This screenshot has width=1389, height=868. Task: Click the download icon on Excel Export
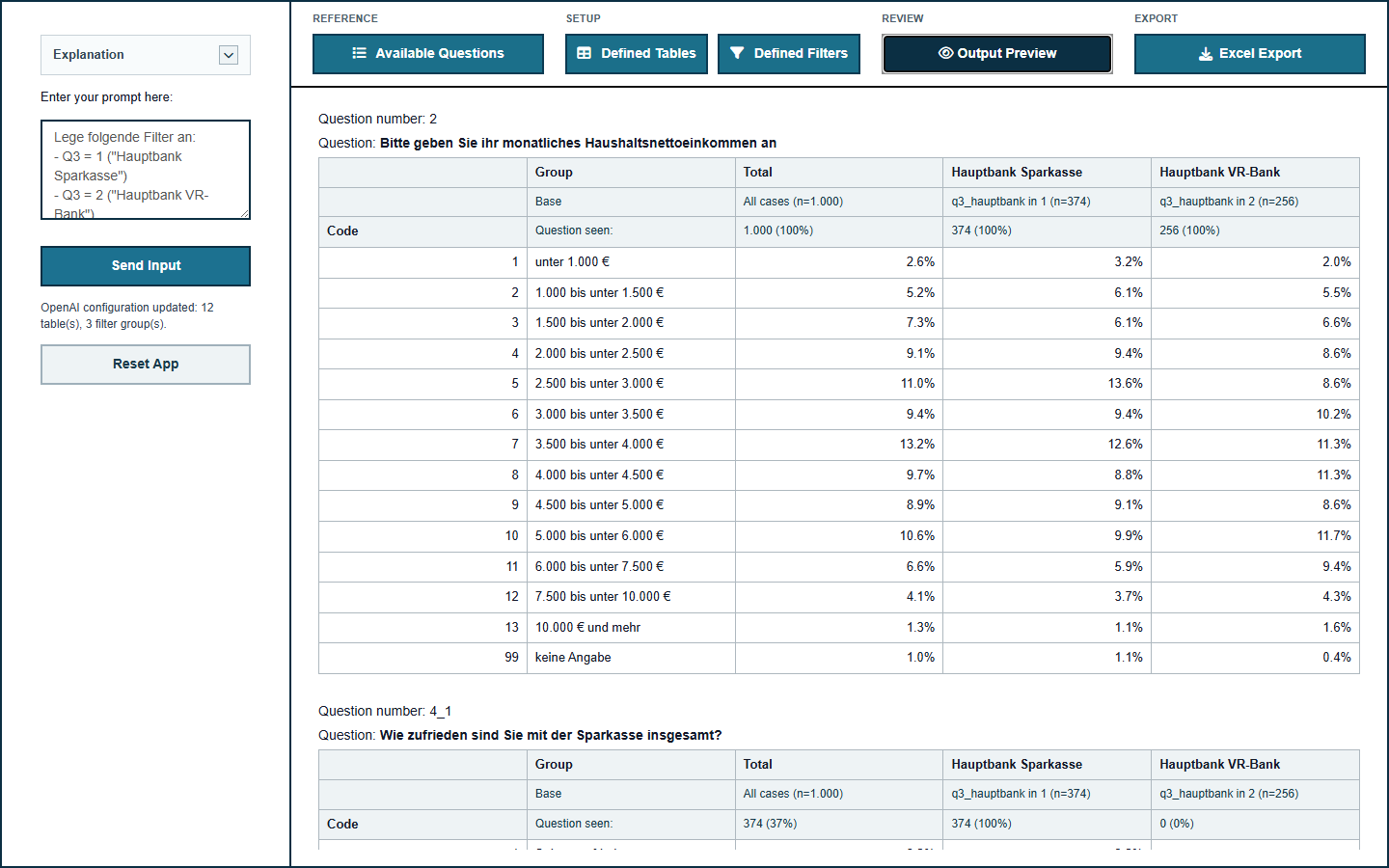pos(1205,54)
